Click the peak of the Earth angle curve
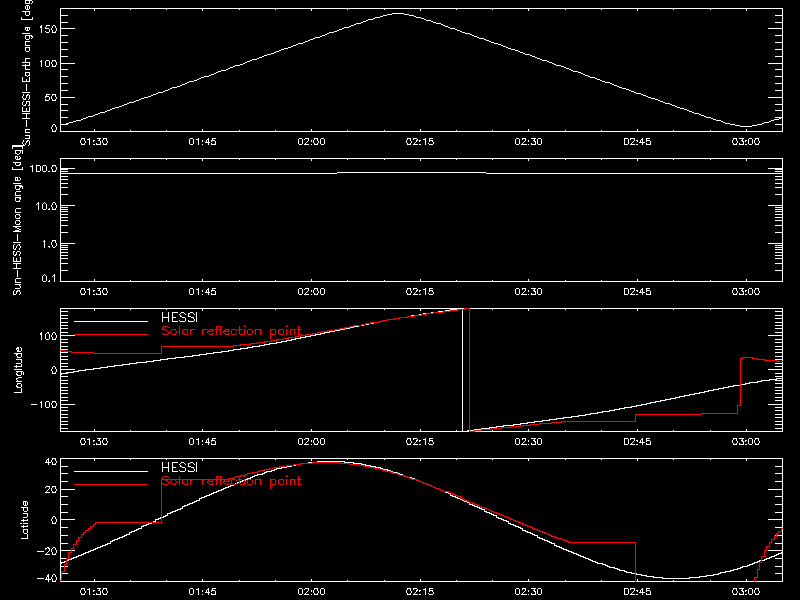This screenshot has width=800, height=600. pyautogui.click(x=397, y=14)
